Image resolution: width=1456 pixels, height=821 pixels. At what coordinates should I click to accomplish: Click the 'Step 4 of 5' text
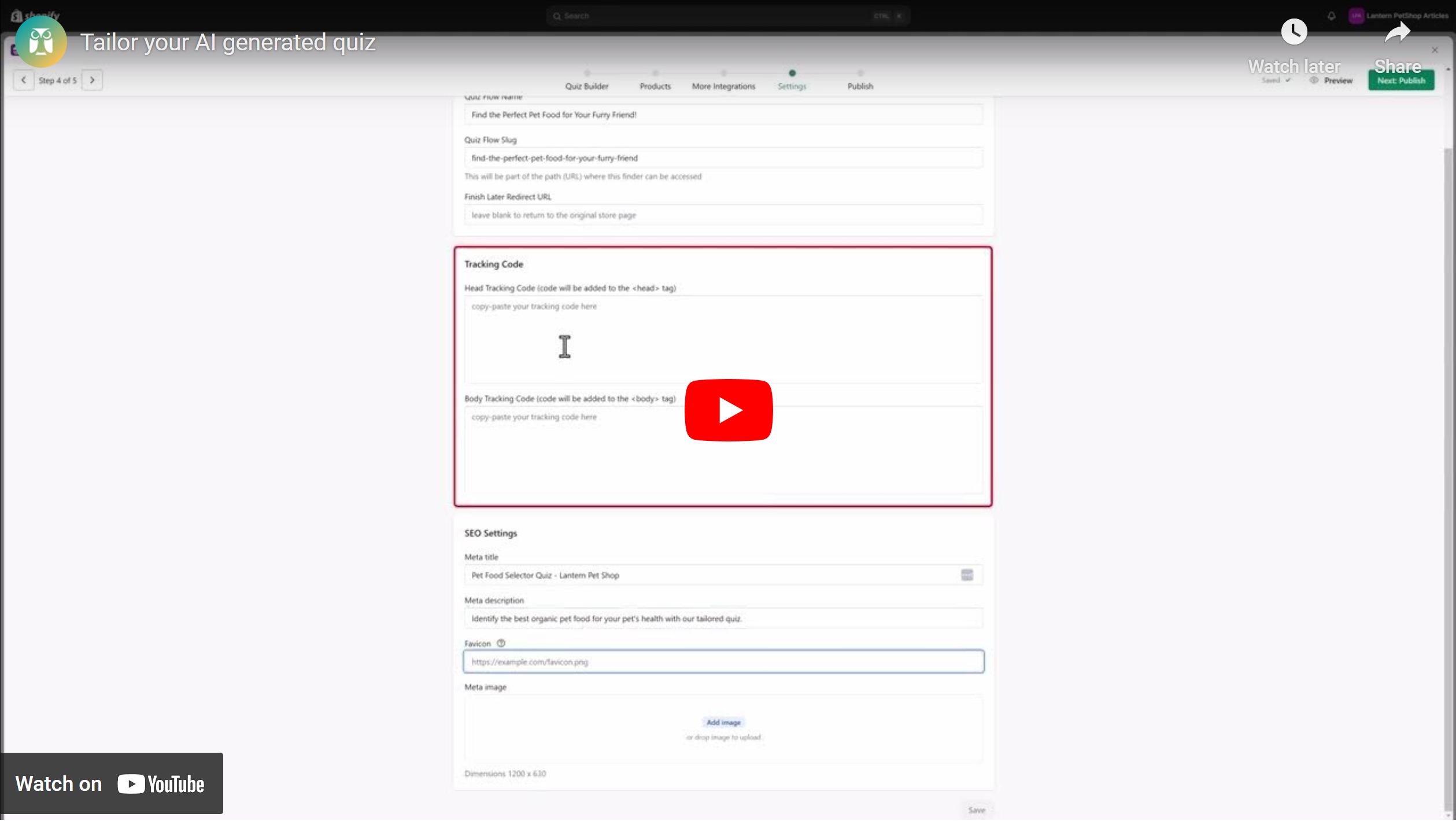pyautogui.click(x=57, y=80)
